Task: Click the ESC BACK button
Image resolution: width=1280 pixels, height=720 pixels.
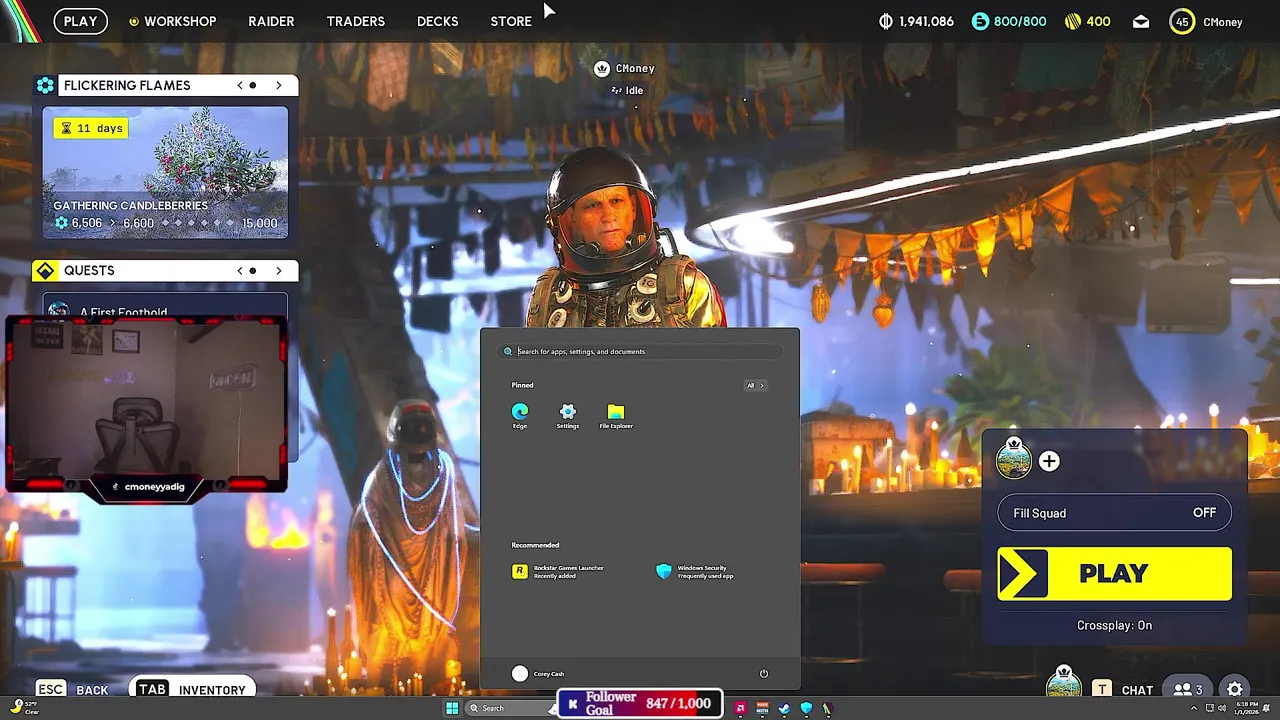Action: [x=72, y=689]
